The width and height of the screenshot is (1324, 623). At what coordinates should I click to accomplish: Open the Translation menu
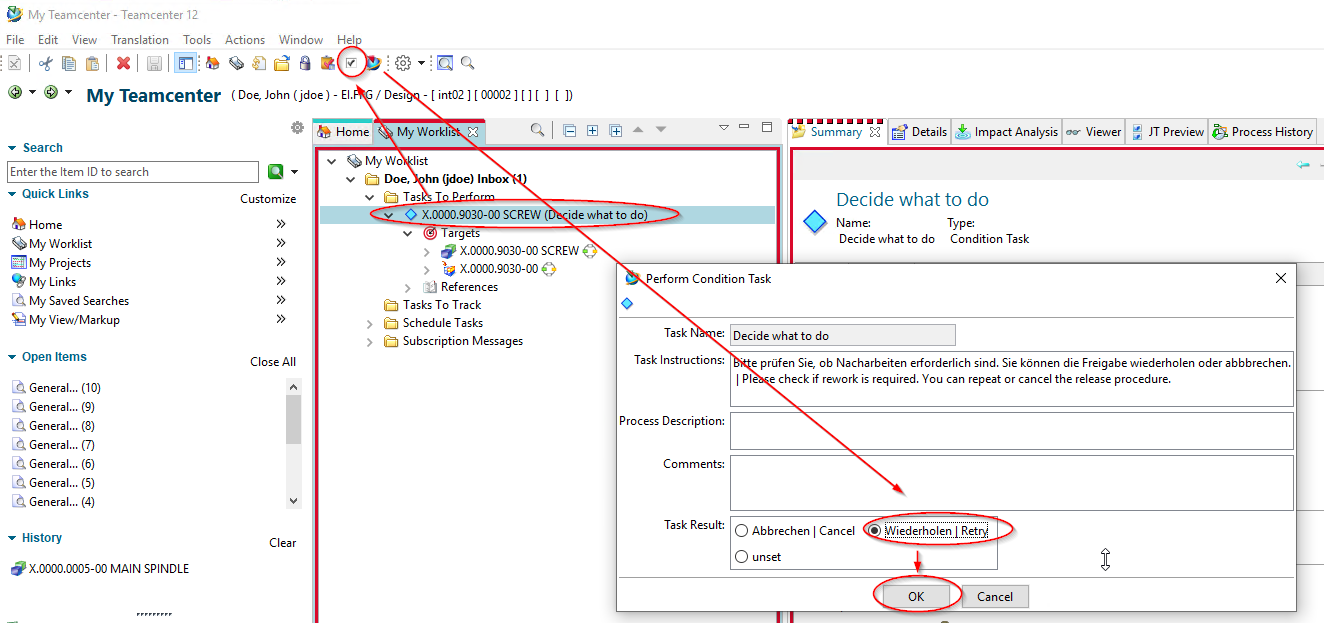coord(139,40)
